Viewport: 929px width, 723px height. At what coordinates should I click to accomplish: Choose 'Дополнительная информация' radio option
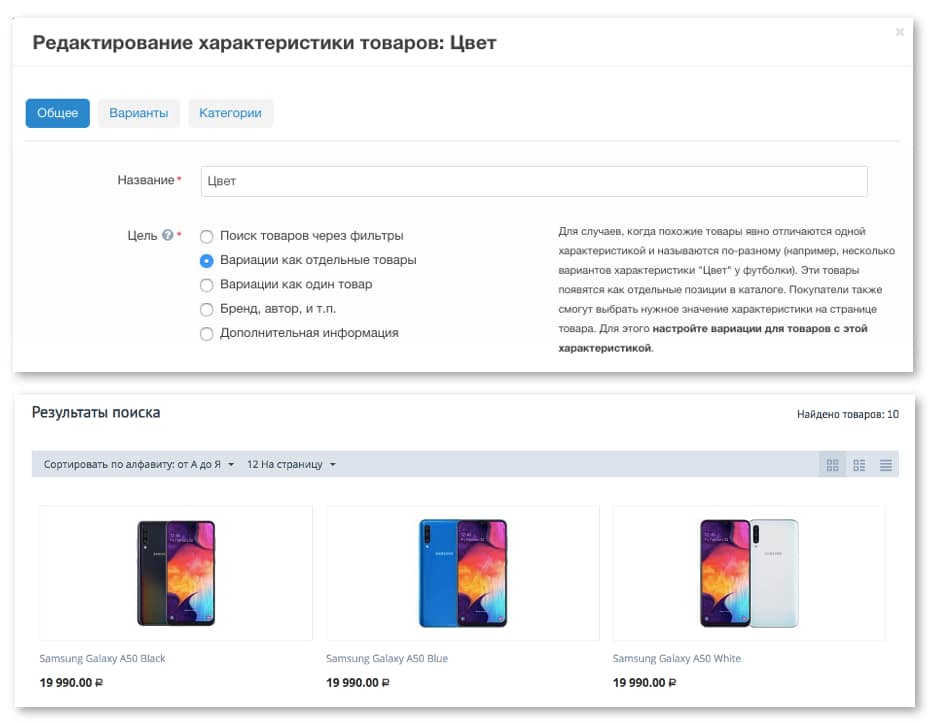pyautogui.click(x=207, y=334)
